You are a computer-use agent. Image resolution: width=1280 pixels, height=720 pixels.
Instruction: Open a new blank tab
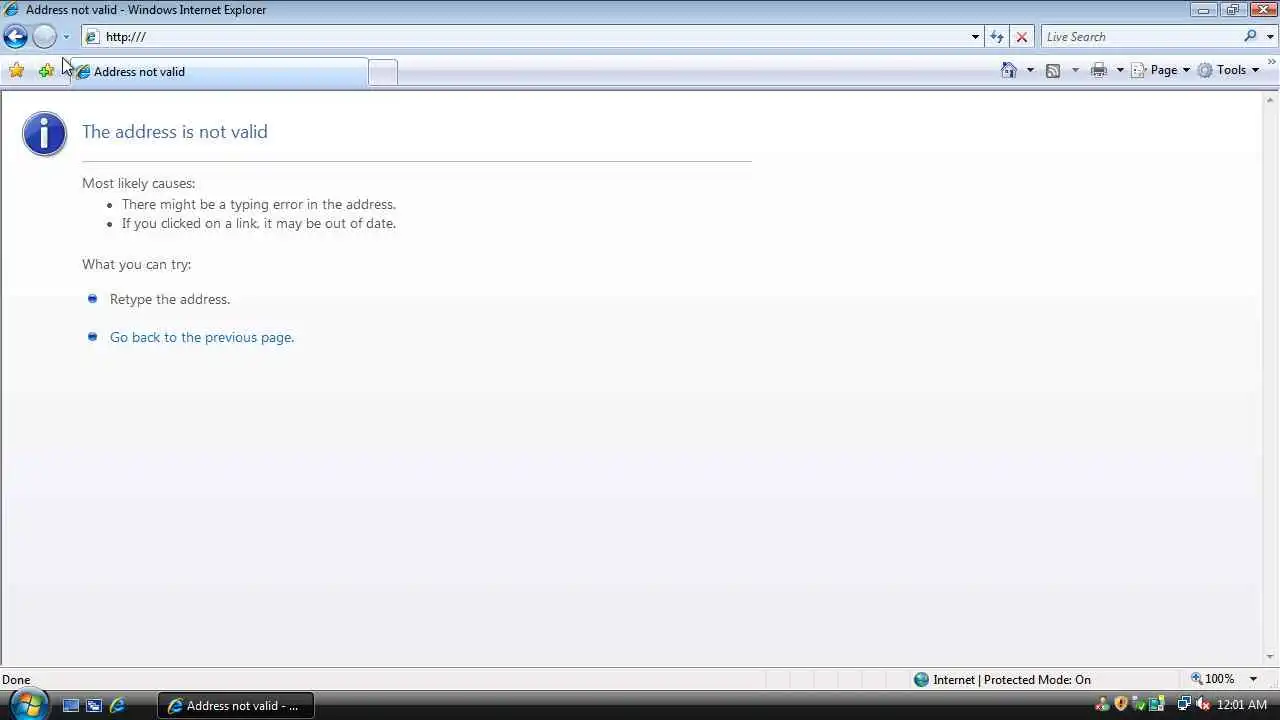click(x=383, y=72)
